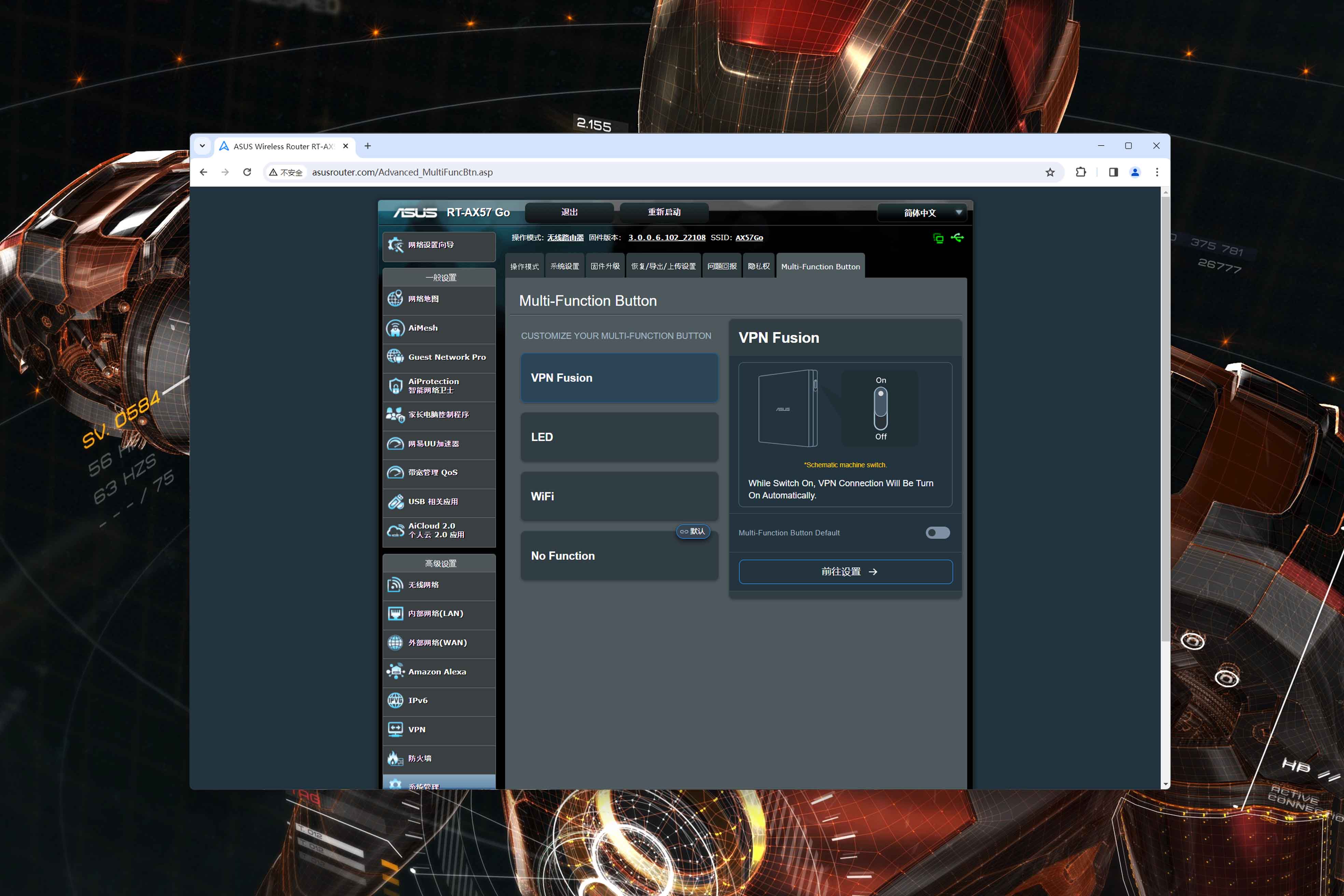Click the VPN monitor icon
1344x896 pixels.
pyautogui.click(x=395, y=730)
